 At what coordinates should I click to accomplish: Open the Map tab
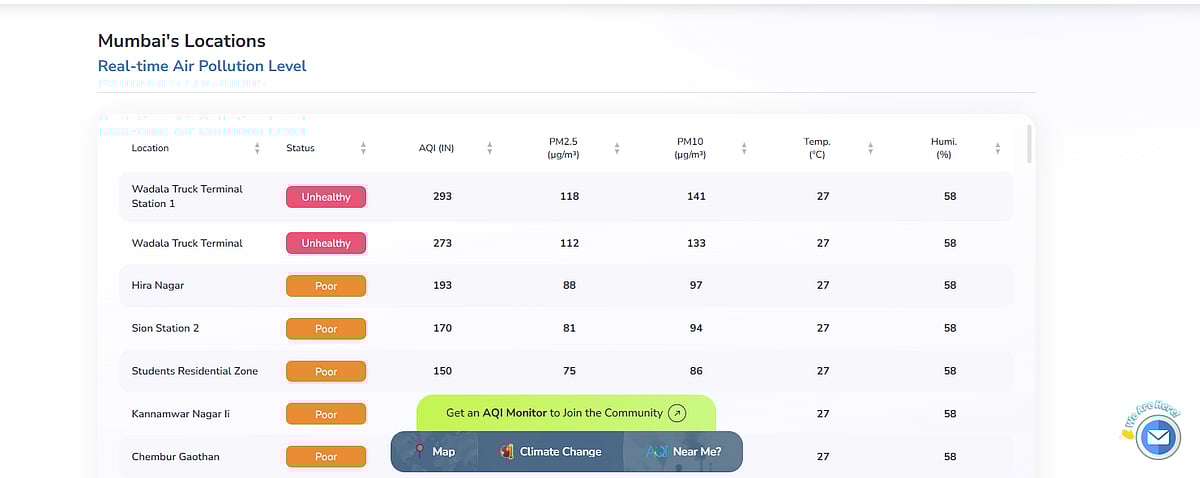click(443, 452)
